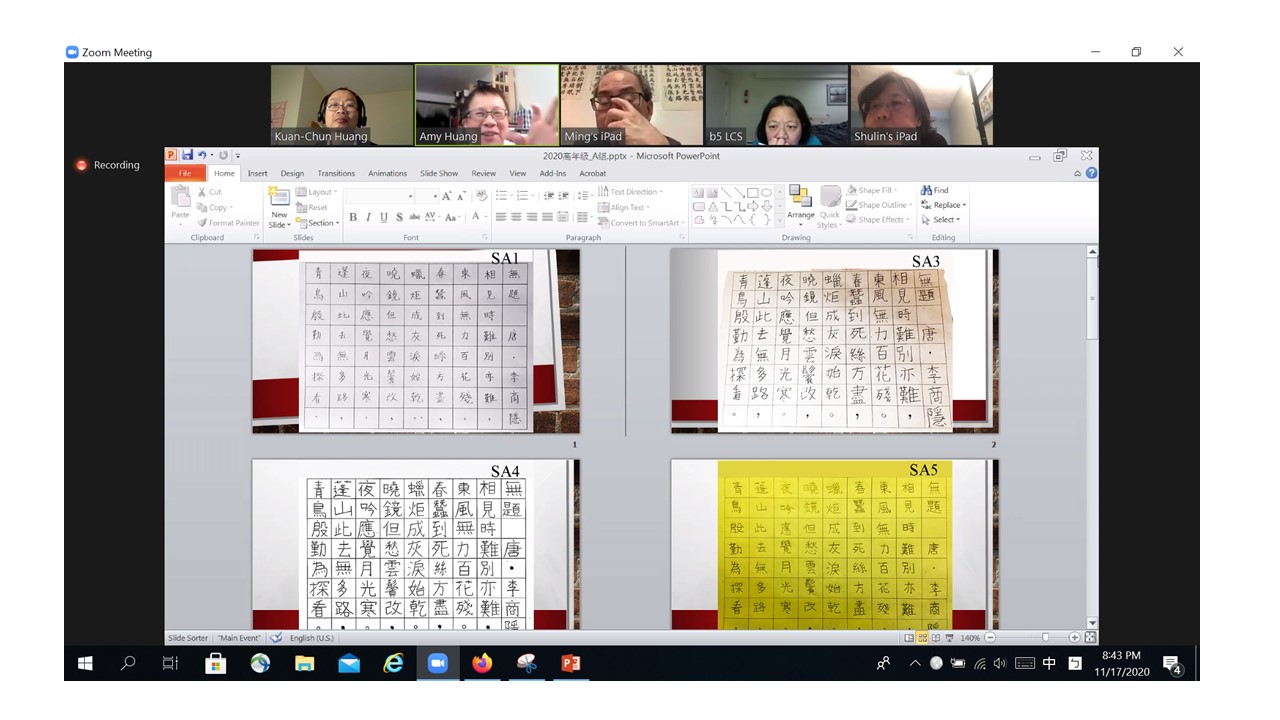Open the Select dropdown in Editing group
The height and width of the screenshot is (720, 1280).
945,220
